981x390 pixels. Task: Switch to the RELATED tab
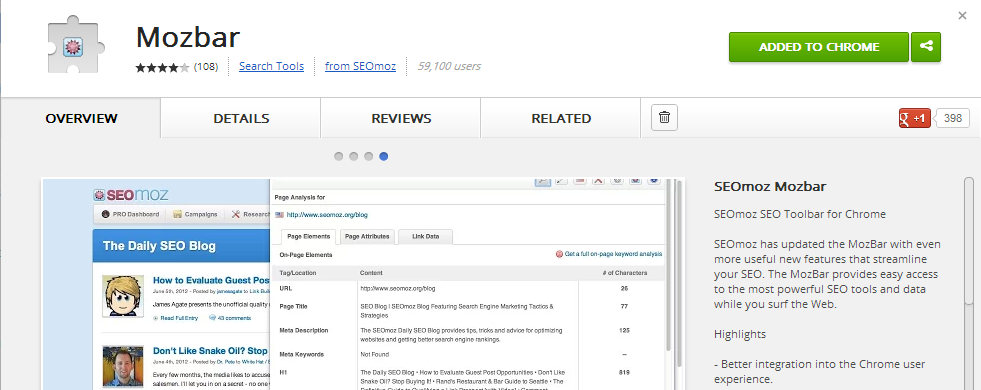click(561, 118)
